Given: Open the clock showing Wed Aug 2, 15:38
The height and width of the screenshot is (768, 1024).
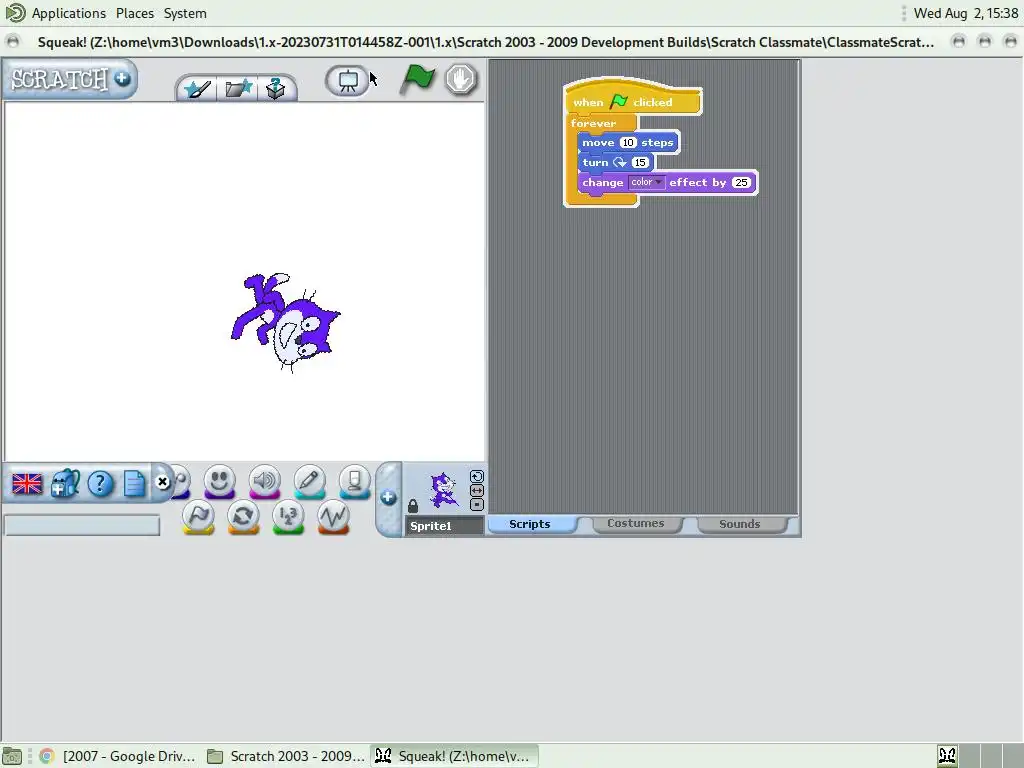Looking at the screenshot, I should [966, 13].
